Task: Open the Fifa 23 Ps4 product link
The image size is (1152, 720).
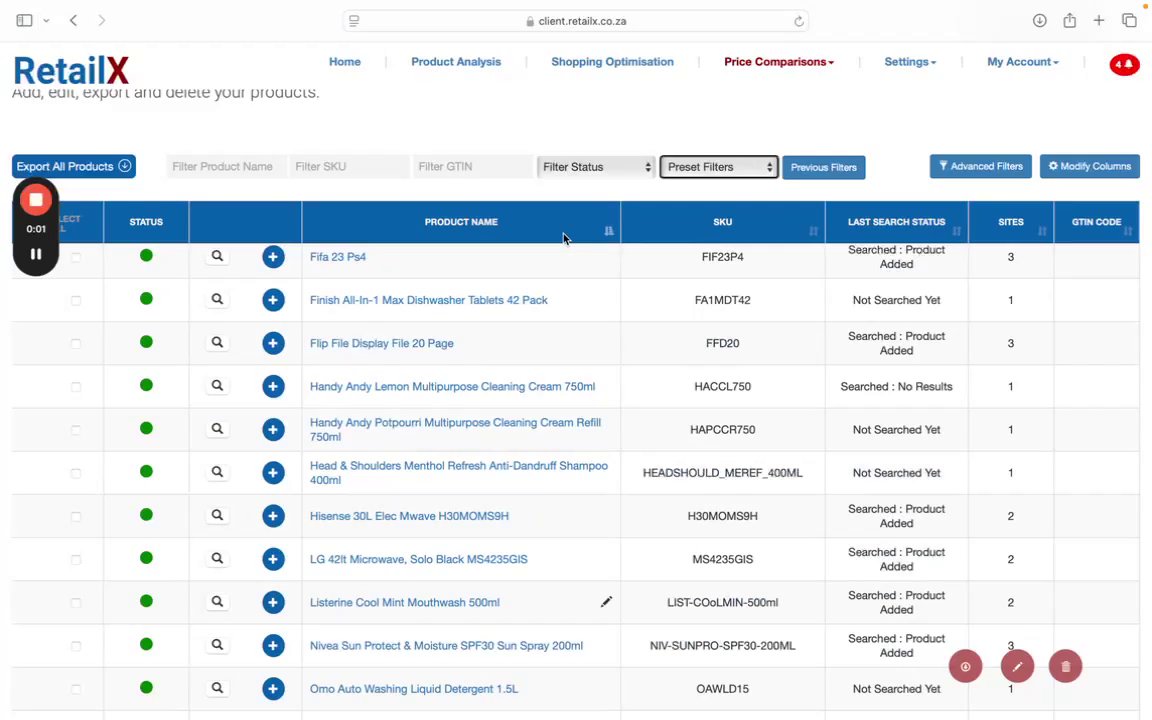Action: (337, 257)
